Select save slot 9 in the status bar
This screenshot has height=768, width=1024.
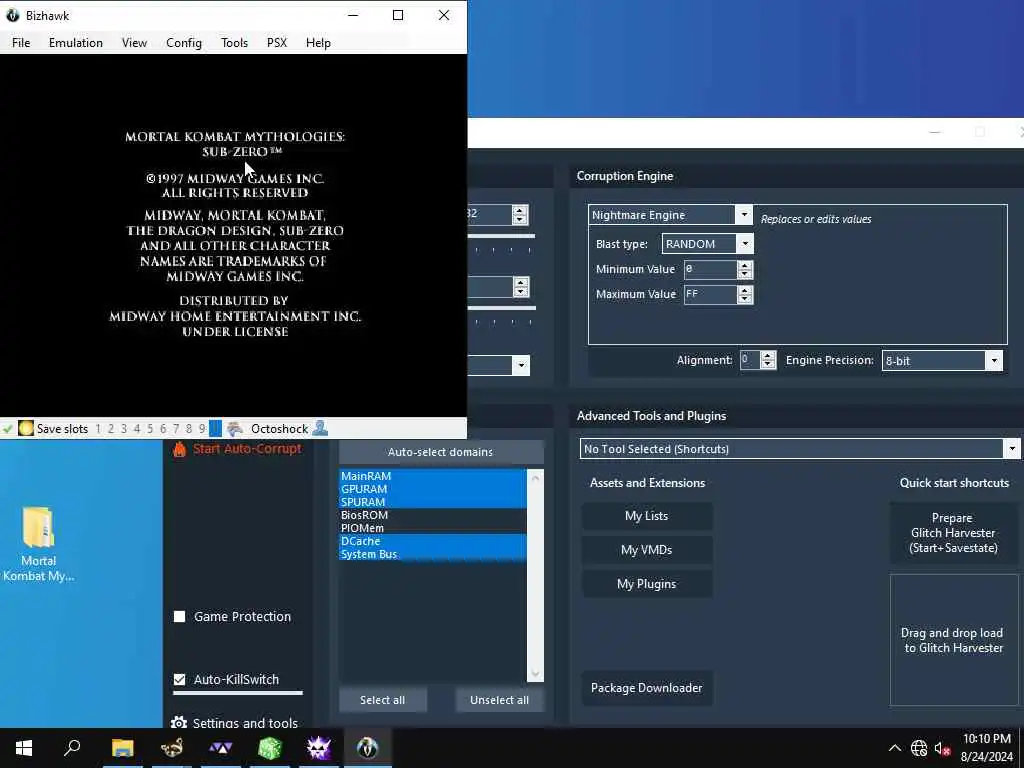202,429
